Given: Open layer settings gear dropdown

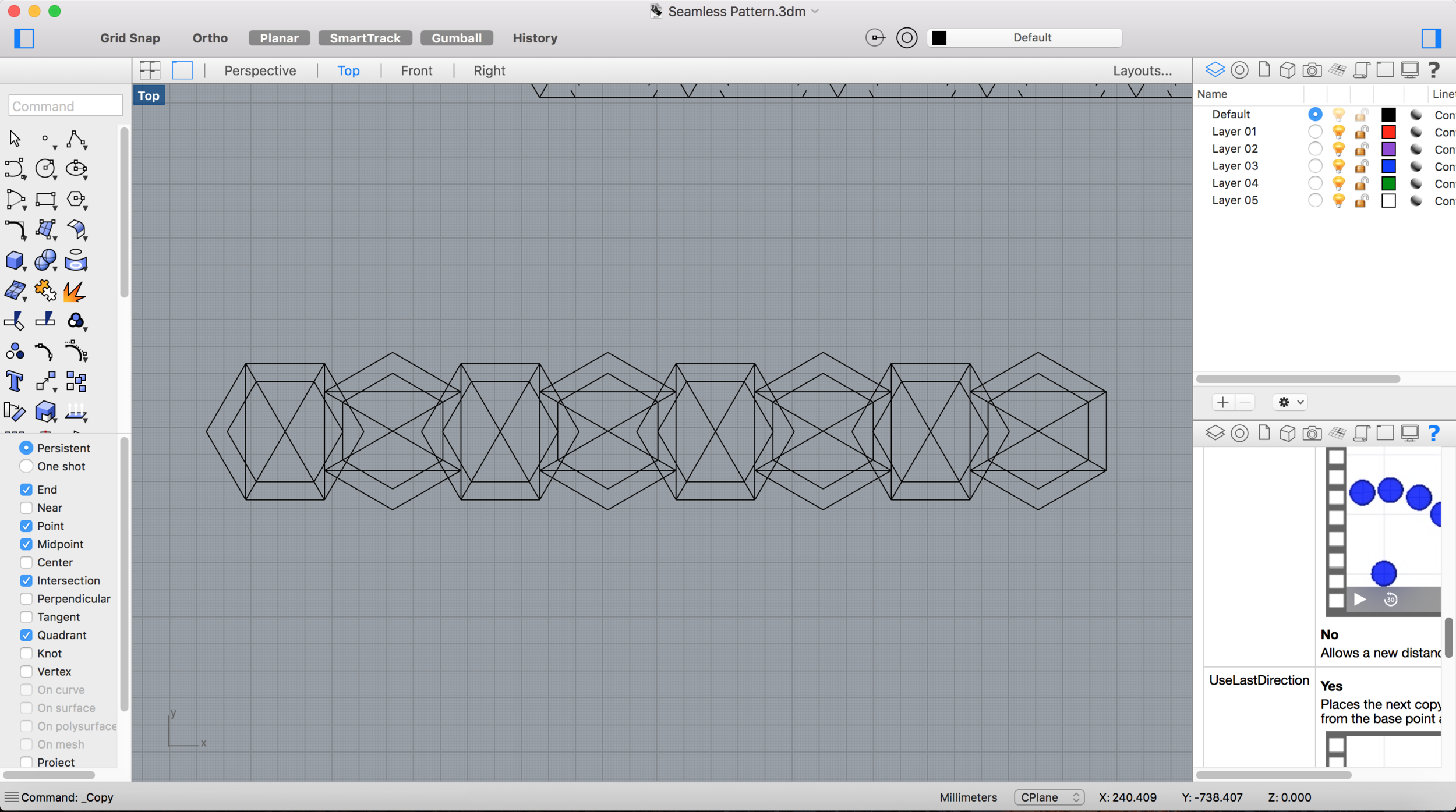Looking at the screenshot, I should tap(1290, 402).
